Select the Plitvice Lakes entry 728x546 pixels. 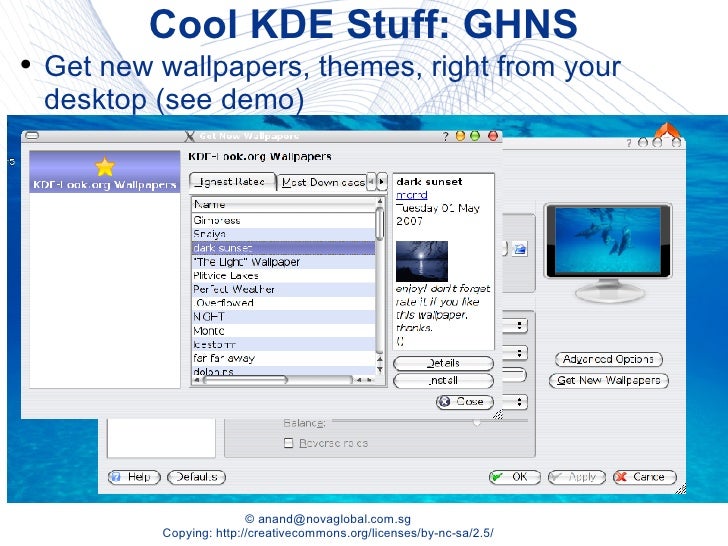point(284,276)
